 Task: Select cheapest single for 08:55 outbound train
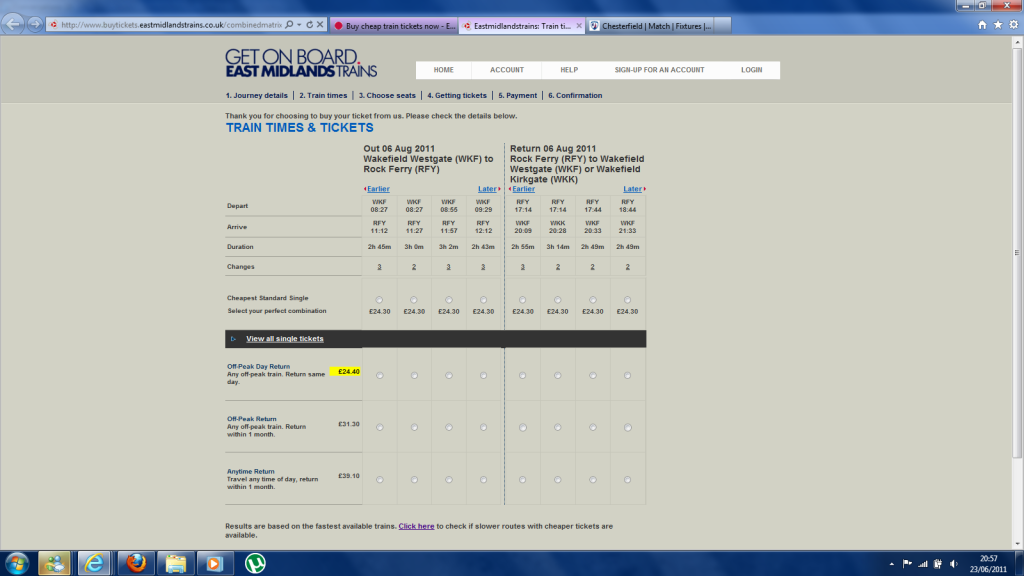click(x=449, y=300)
